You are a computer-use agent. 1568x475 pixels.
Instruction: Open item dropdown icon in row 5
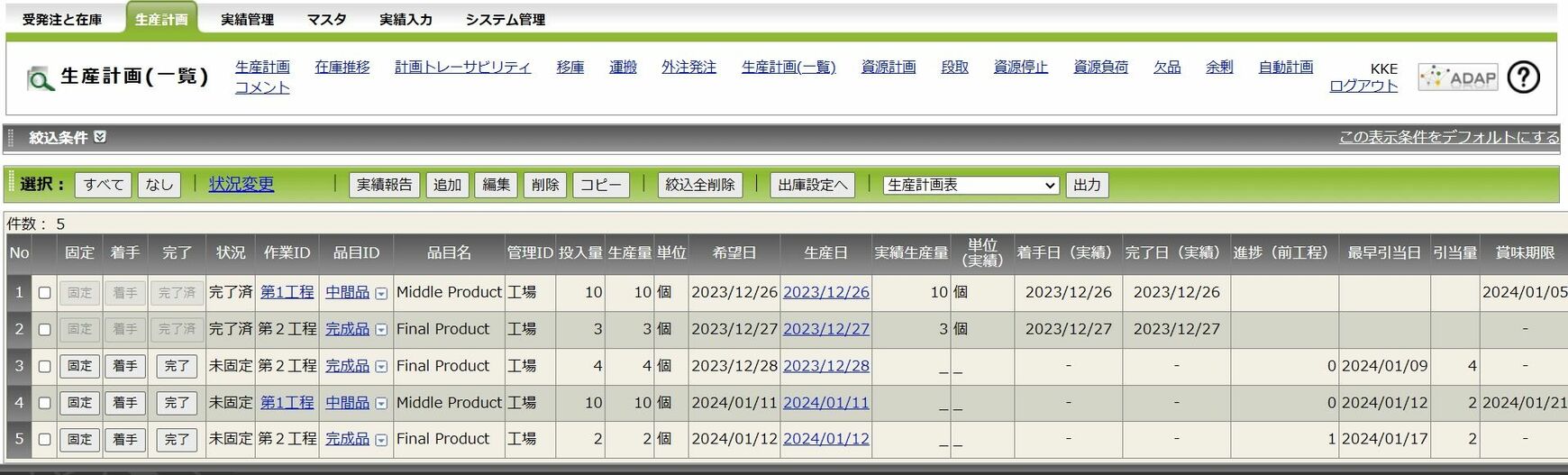[x=381, y=440]
